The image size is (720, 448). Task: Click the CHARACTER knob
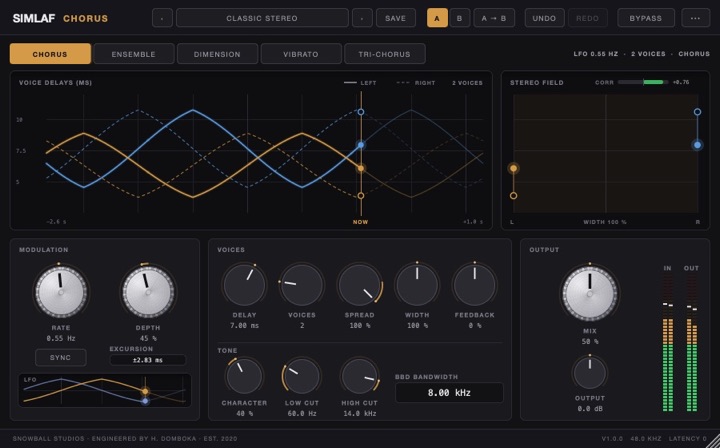[x=244, y=376]
